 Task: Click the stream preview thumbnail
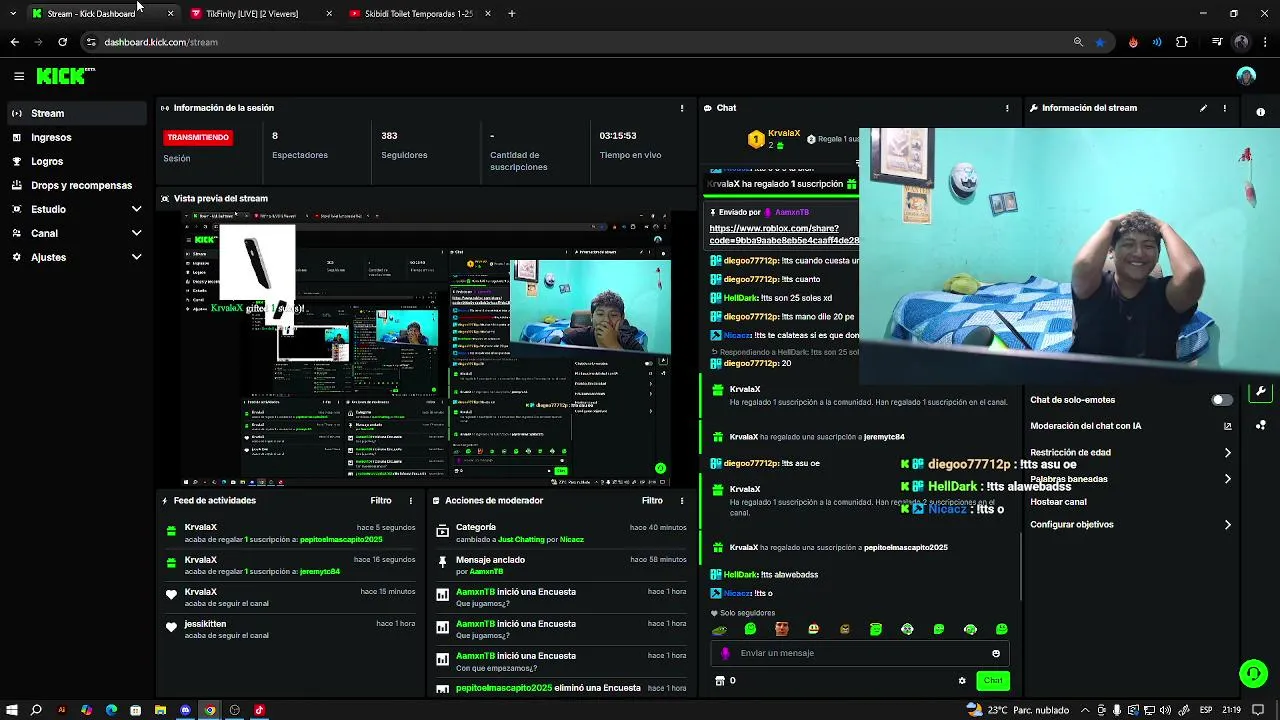pos(426,348)
